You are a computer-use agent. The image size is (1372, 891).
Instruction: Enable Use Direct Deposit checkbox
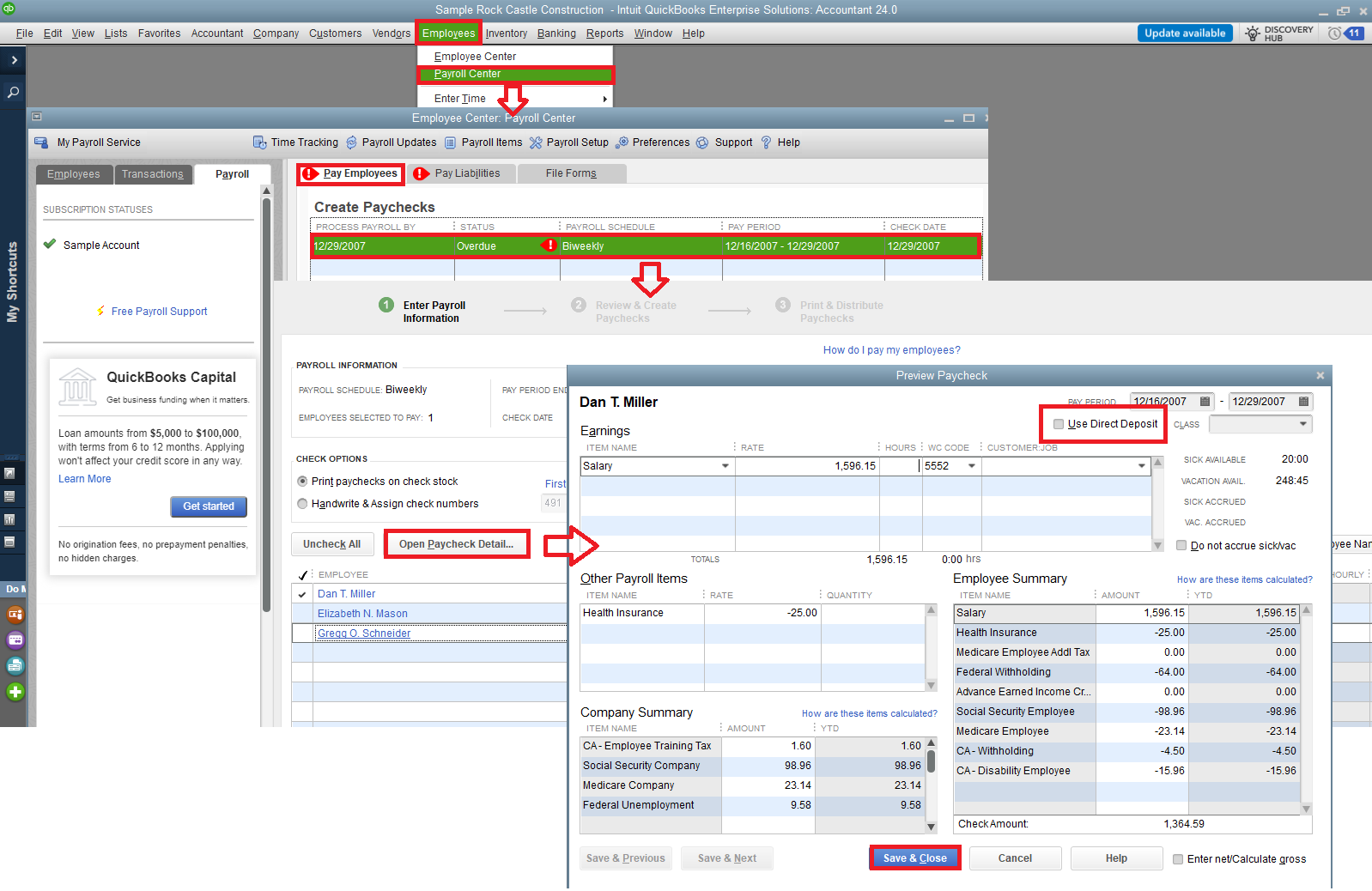click(1059, 424)
